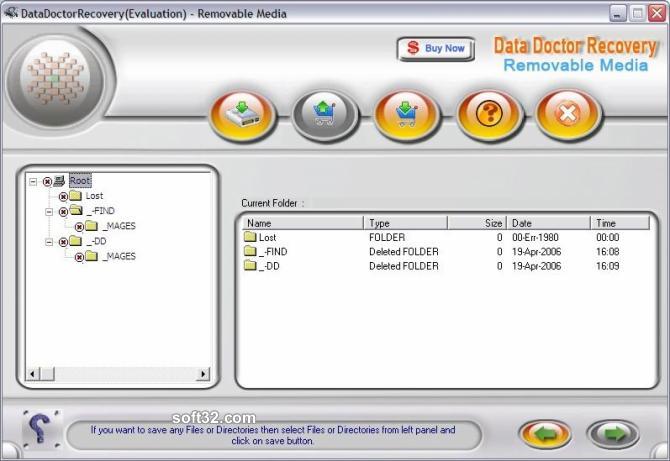Viewport: 670px width, 461px height.
Task: Click the Buy Now button
Action: (x=436, y=49)
